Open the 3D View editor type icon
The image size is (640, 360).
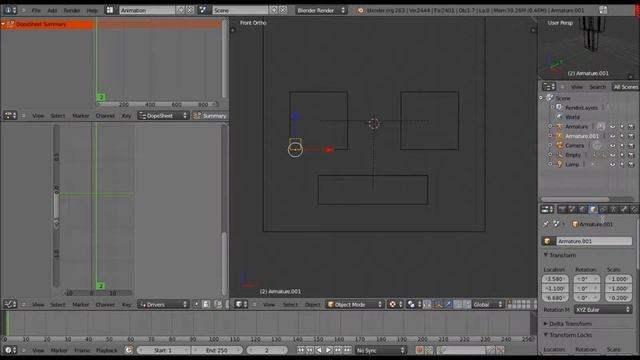click(x=241, y=304)
